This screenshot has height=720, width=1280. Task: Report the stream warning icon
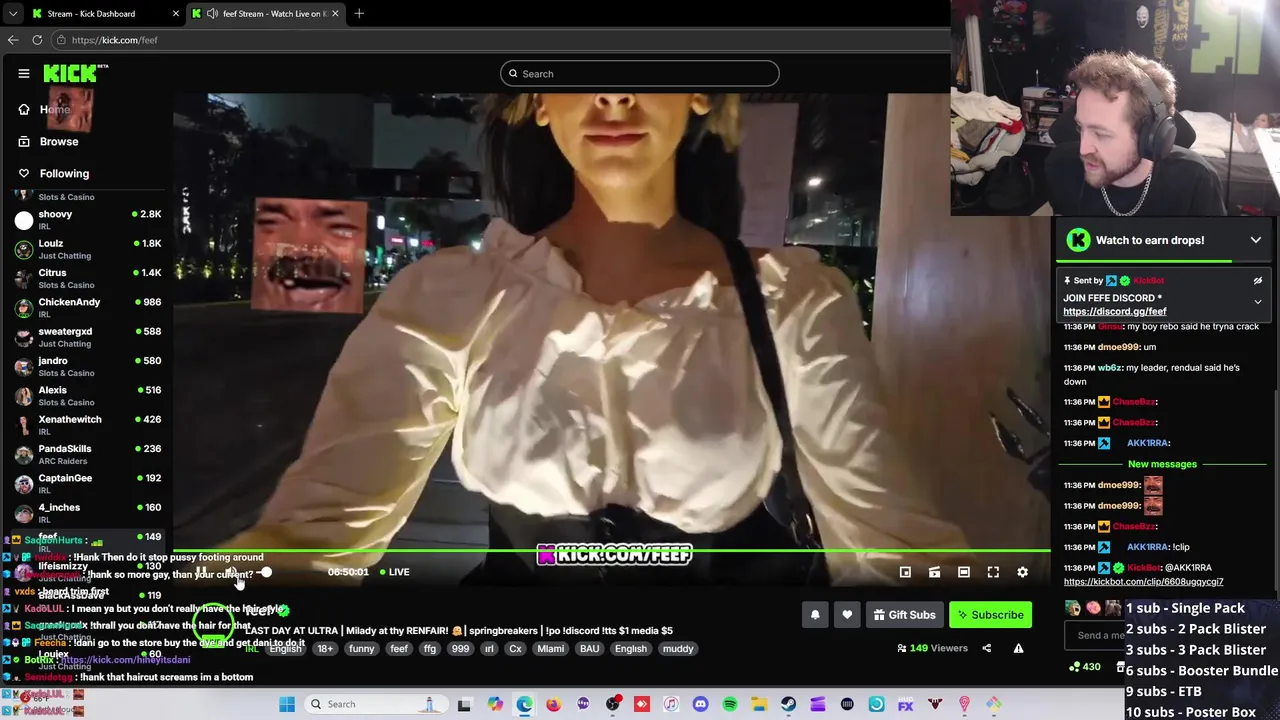tap(1018, 648)
